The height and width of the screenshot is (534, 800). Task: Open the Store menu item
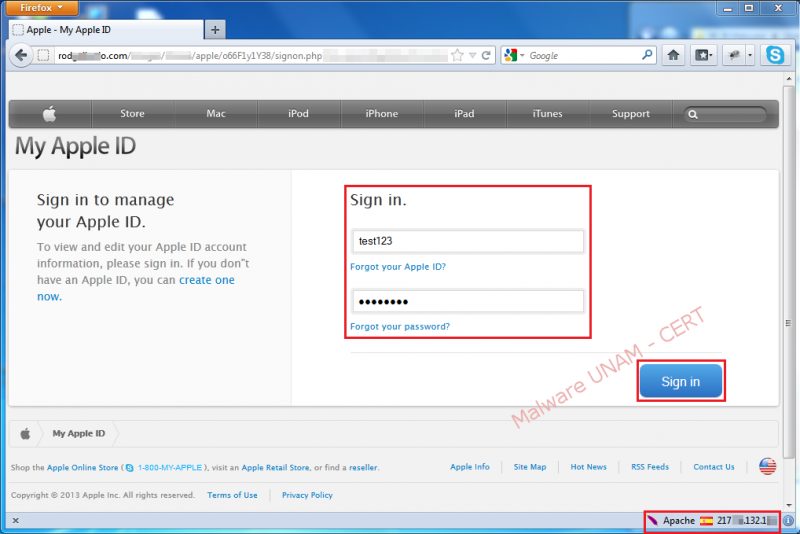coord(133,114)
